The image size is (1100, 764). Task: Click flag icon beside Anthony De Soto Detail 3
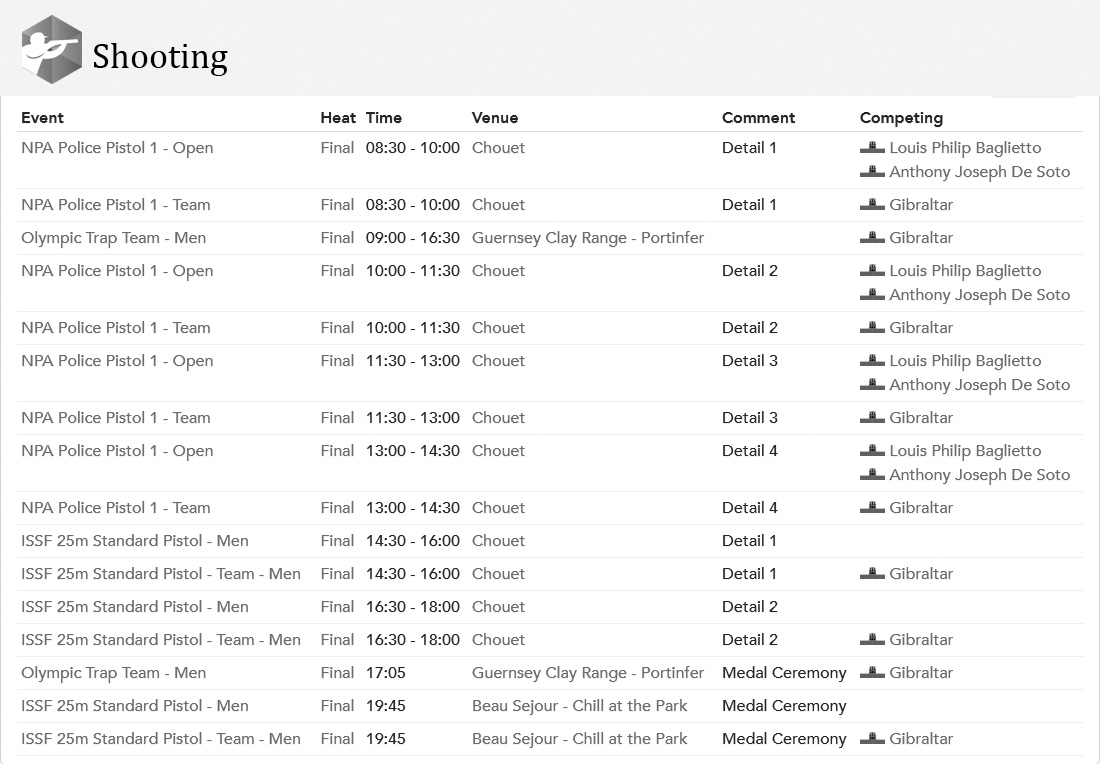click(872, 384)
